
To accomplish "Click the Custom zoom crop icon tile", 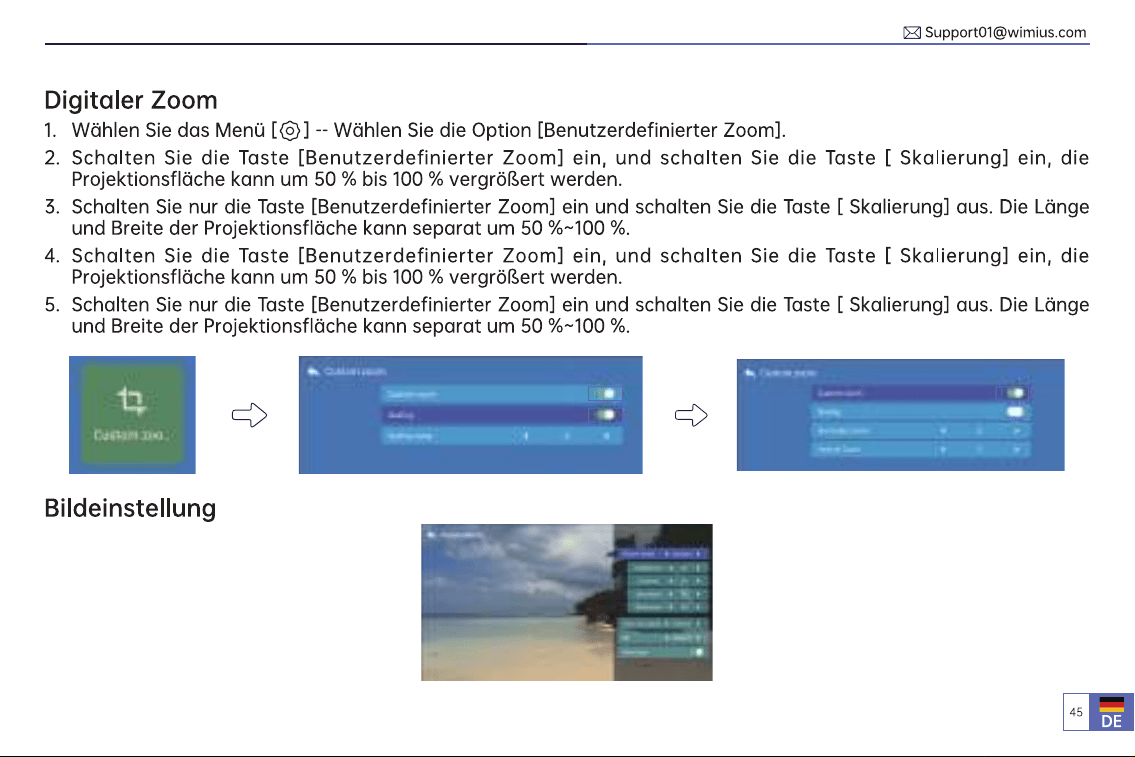I will pos(132,415).
